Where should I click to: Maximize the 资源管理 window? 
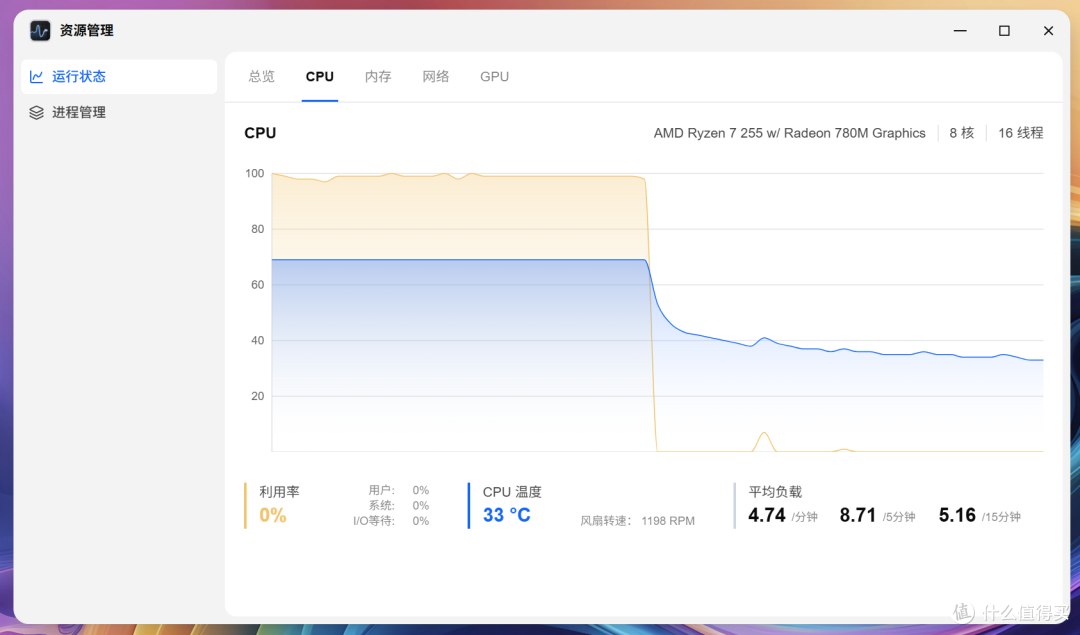click(x=1004, y=30)
